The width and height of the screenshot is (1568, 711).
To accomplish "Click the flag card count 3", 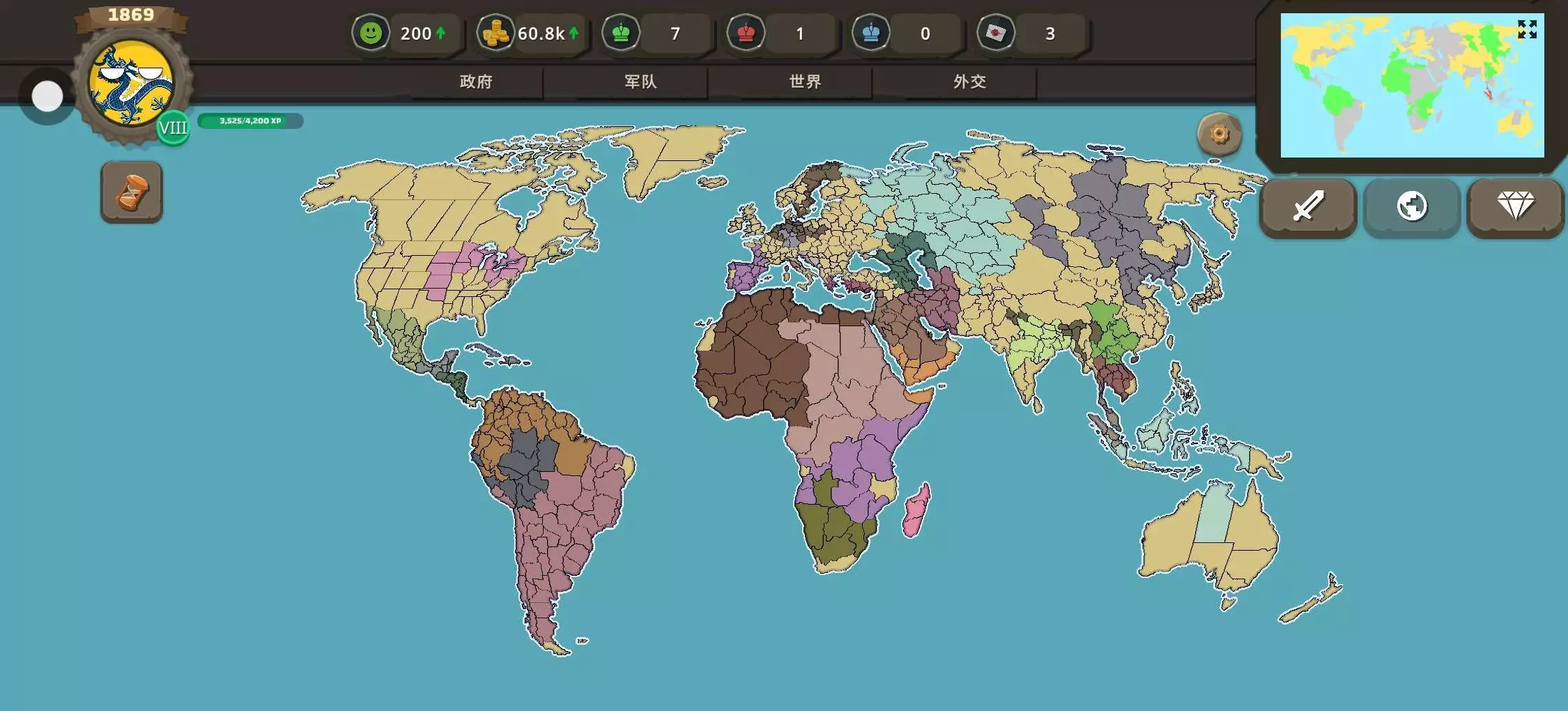I will click(1050, 33).
